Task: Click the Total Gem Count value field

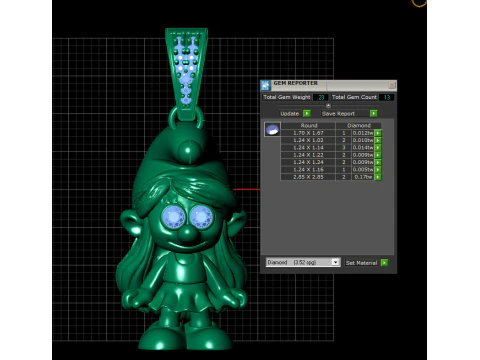Action: pos(387,97)
